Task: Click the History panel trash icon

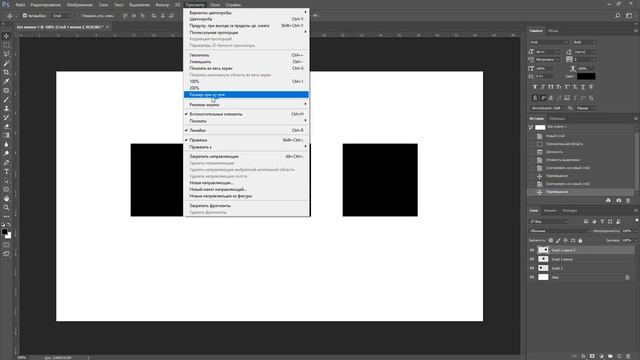Action: (628, 200)
